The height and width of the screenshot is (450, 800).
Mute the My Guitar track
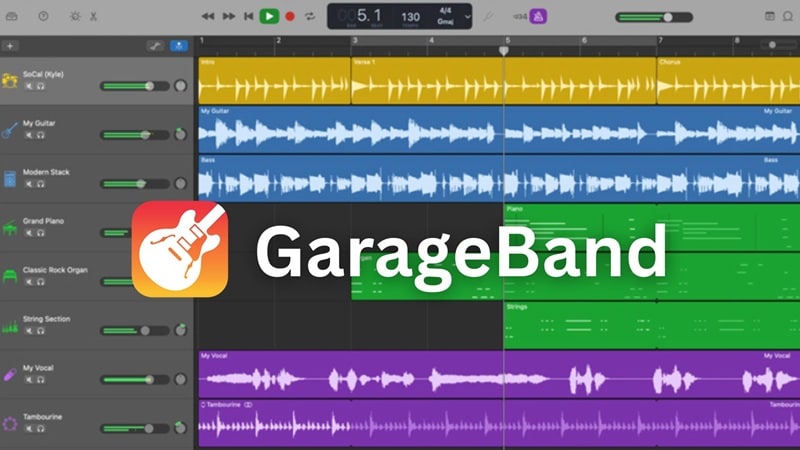click(29, 135)
